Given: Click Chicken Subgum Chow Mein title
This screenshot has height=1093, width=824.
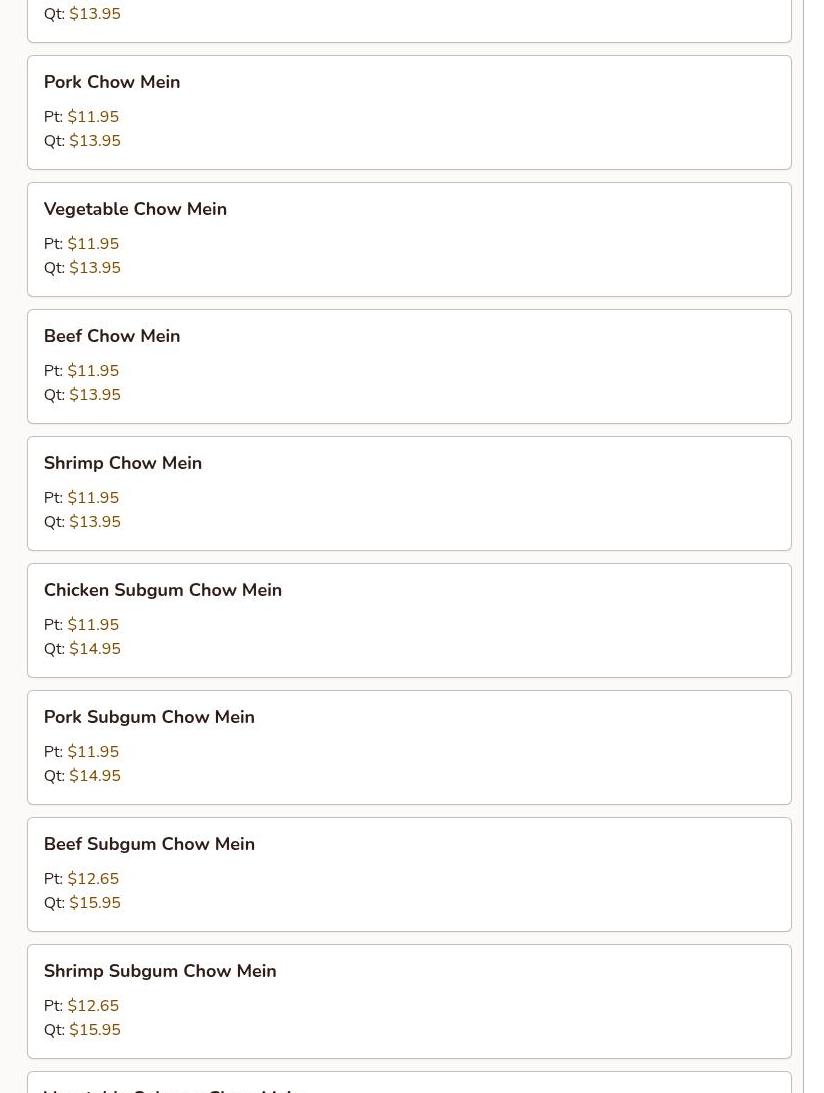Looking at the screenshot, I should (162, 590).
